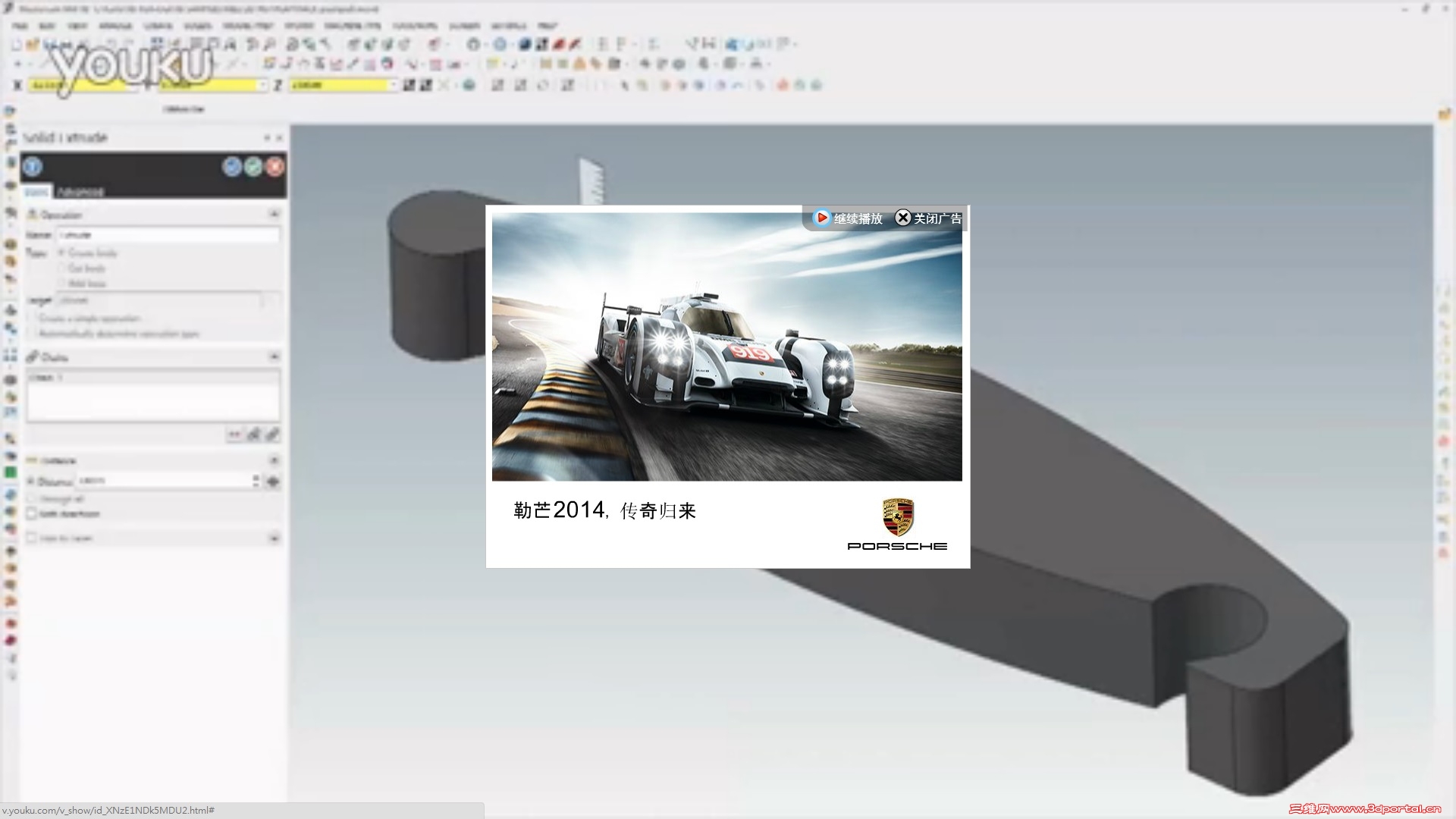The width and height of the screenshot is (1456, 819).
Task: Switch to the Basic tab
Action: [x=36, y=192]
